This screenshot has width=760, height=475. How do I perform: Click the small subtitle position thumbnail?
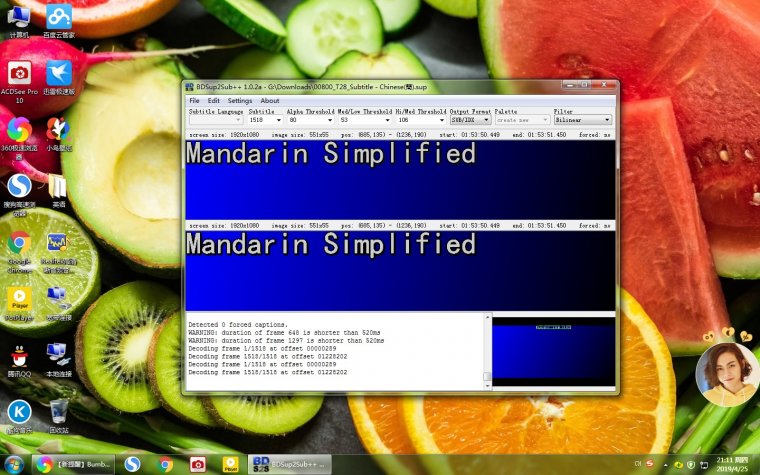(554, 351)
